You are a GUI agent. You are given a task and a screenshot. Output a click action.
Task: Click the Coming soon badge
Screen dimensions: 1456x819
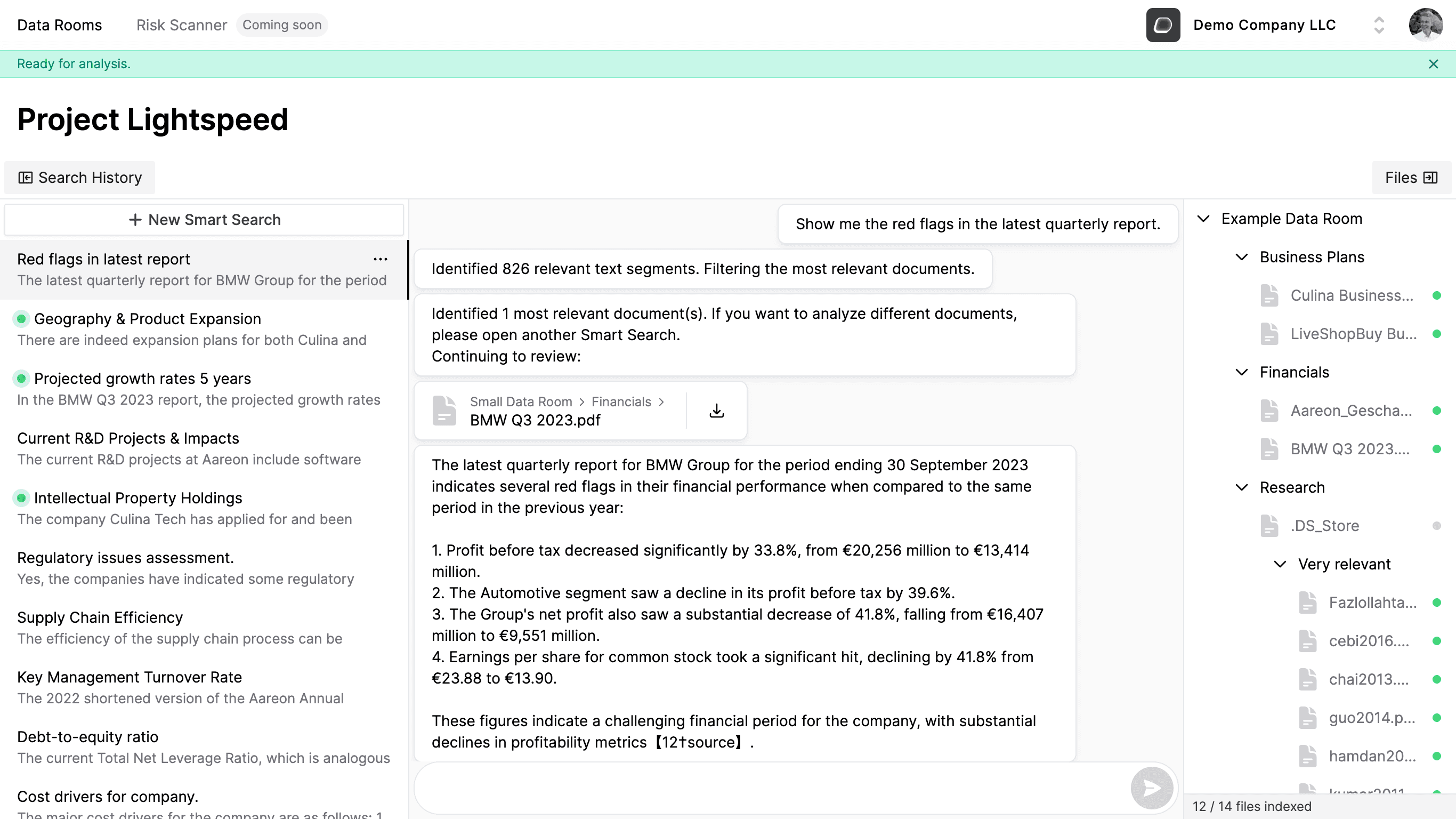pyautogui.click(x=281, y=25)
